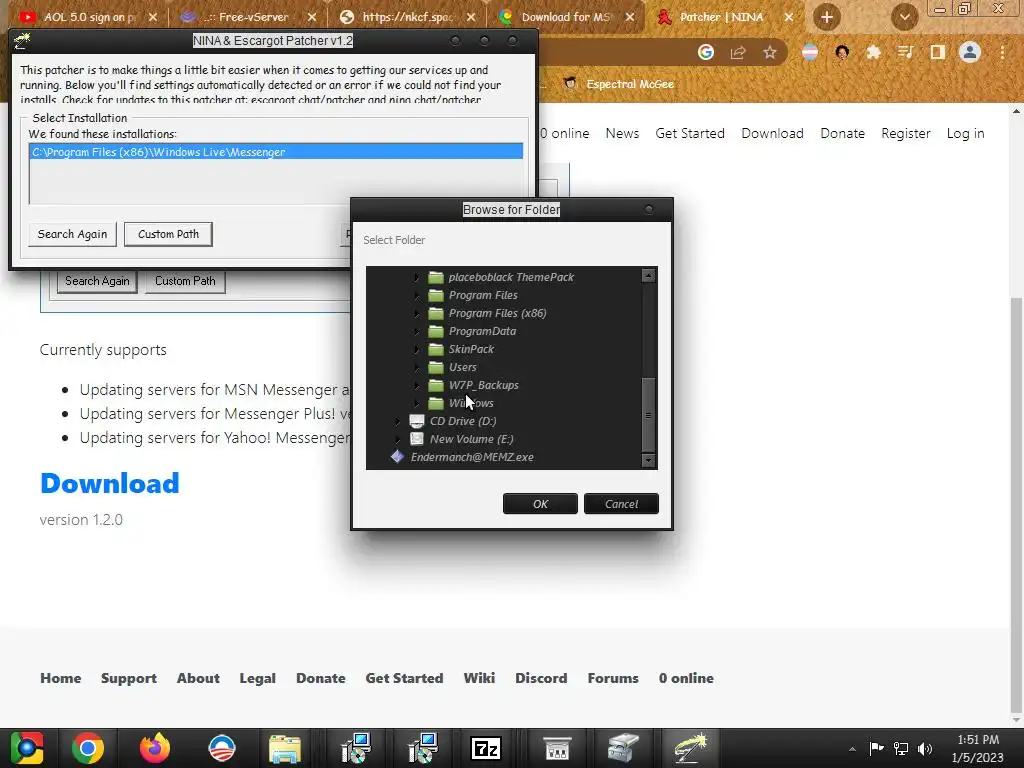Click folder tree scrollbar up arrow
Viewport: 1024px width, 768px height.
(648, 275)
